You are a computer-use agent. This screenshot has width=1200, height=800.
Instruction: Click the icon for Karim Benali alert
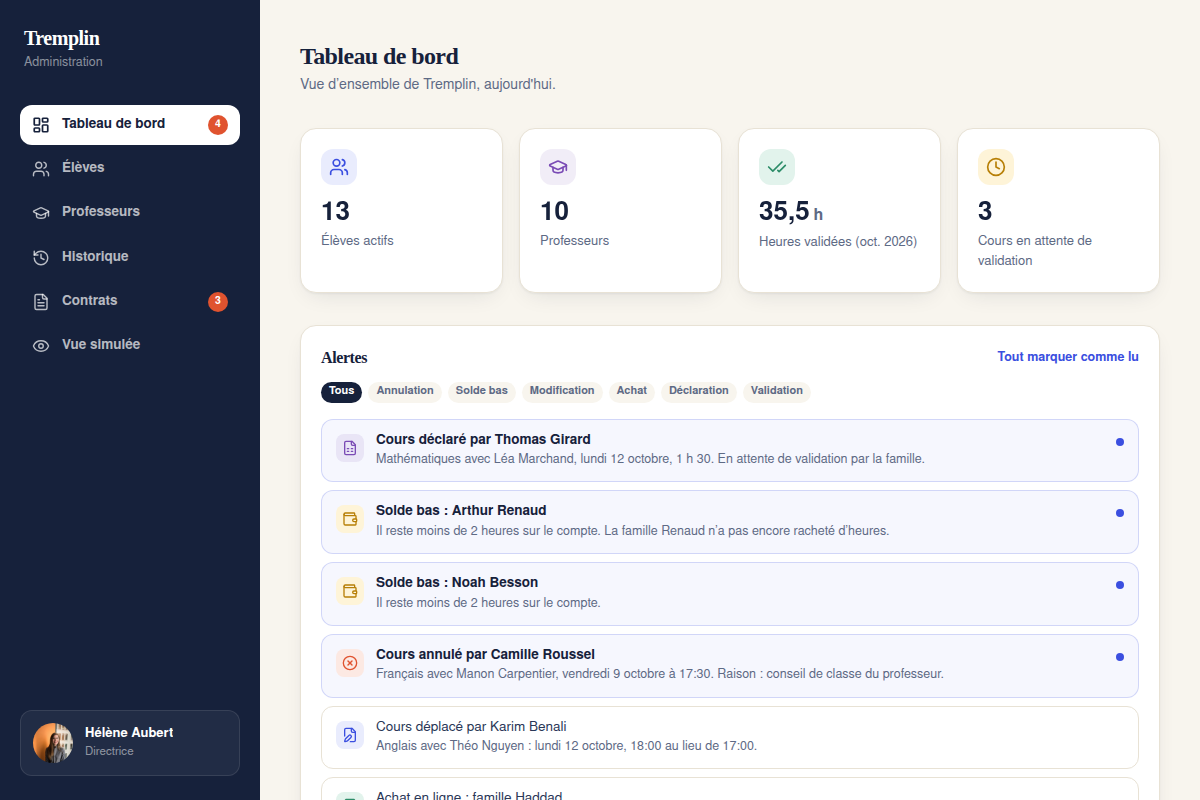tap(350, 735)
